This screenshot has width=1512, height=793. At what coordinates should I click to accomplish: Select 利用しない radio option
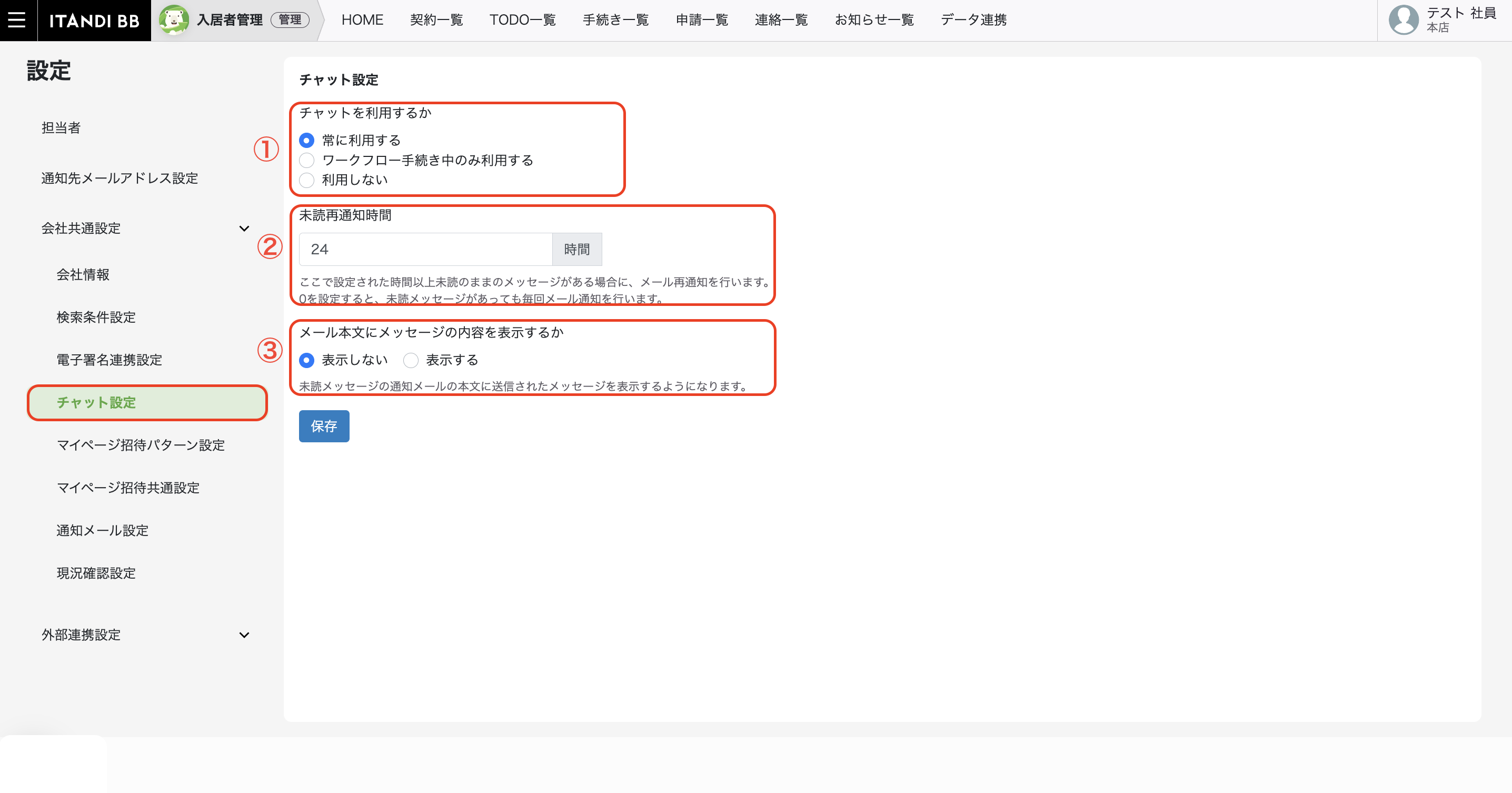[306, 180]
